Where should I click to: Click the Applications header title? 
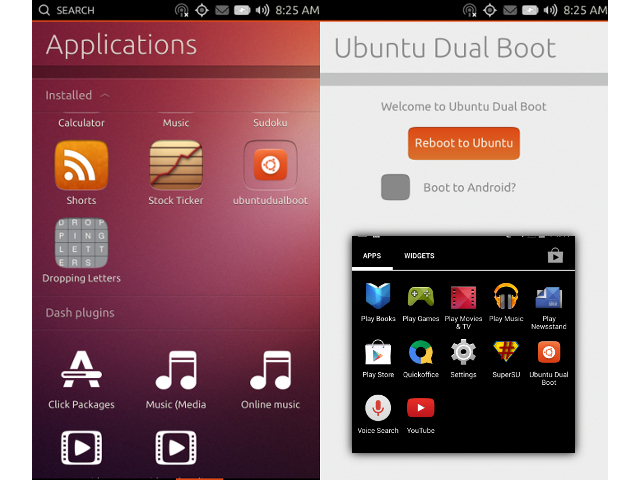pos(121,45)
